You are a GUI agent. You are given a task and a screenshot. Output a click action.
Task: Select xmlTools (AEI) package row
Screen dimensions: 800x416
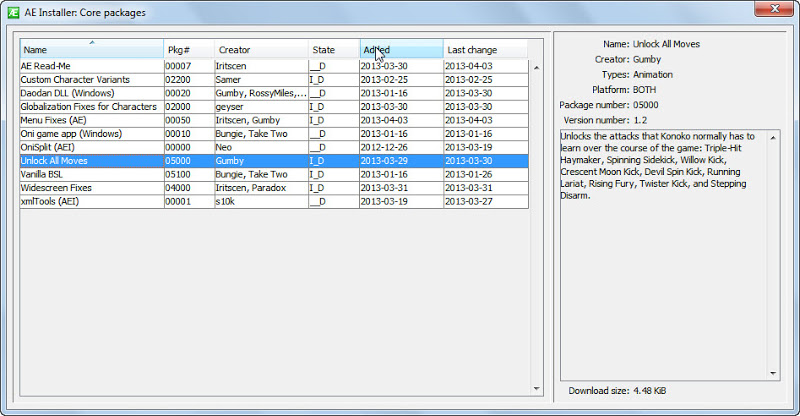click(274, 201)
